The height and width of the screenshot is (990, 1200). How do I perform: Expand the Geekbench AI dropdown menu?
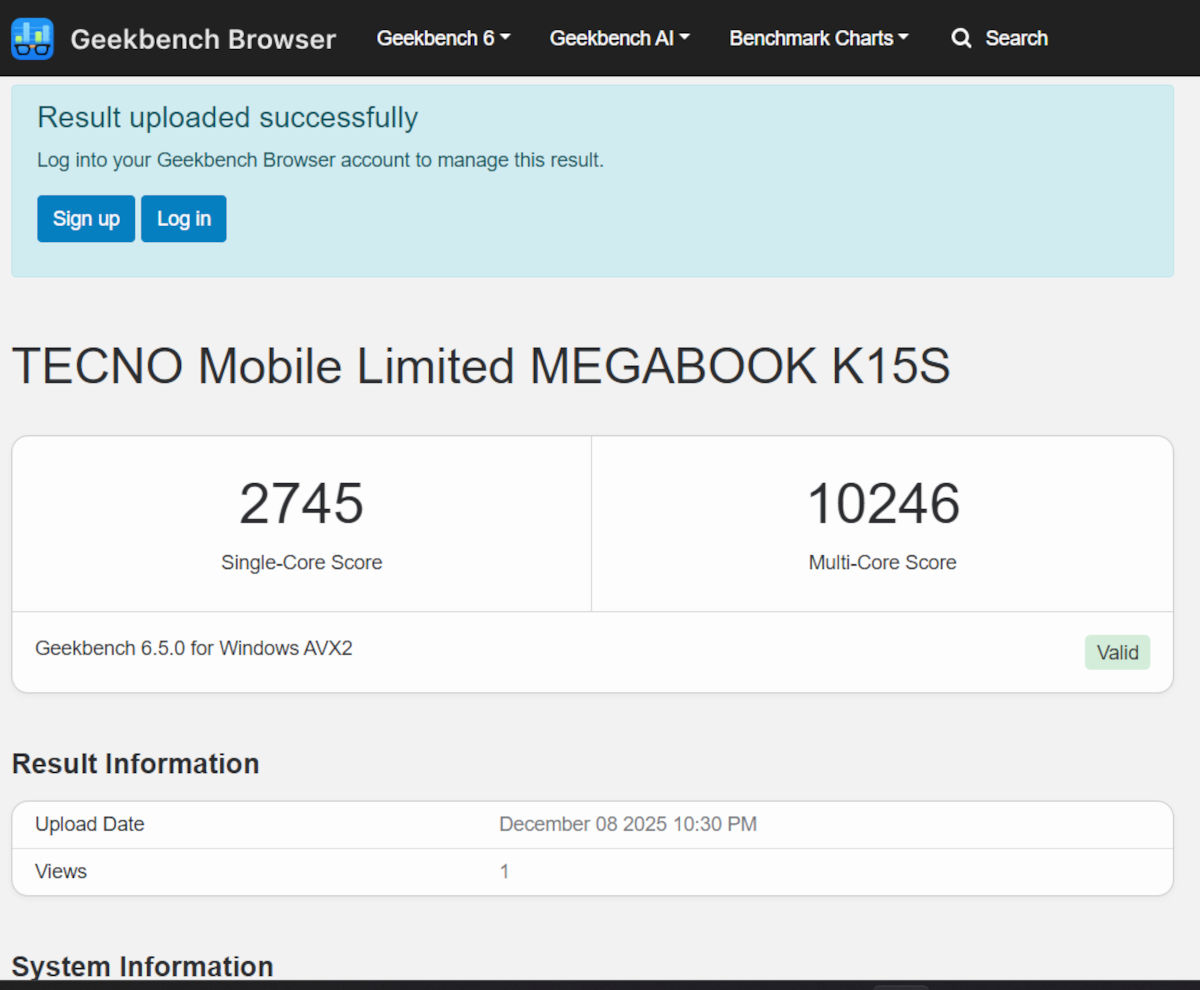pyautogui.click(x=619, y=38)
